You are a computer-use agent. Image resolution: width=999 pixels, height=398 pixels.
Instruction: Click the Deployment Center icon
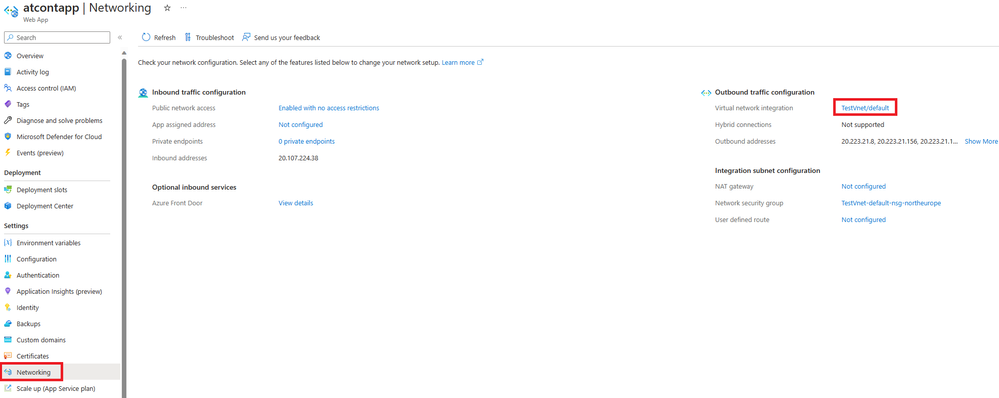[x=8, y=206]
